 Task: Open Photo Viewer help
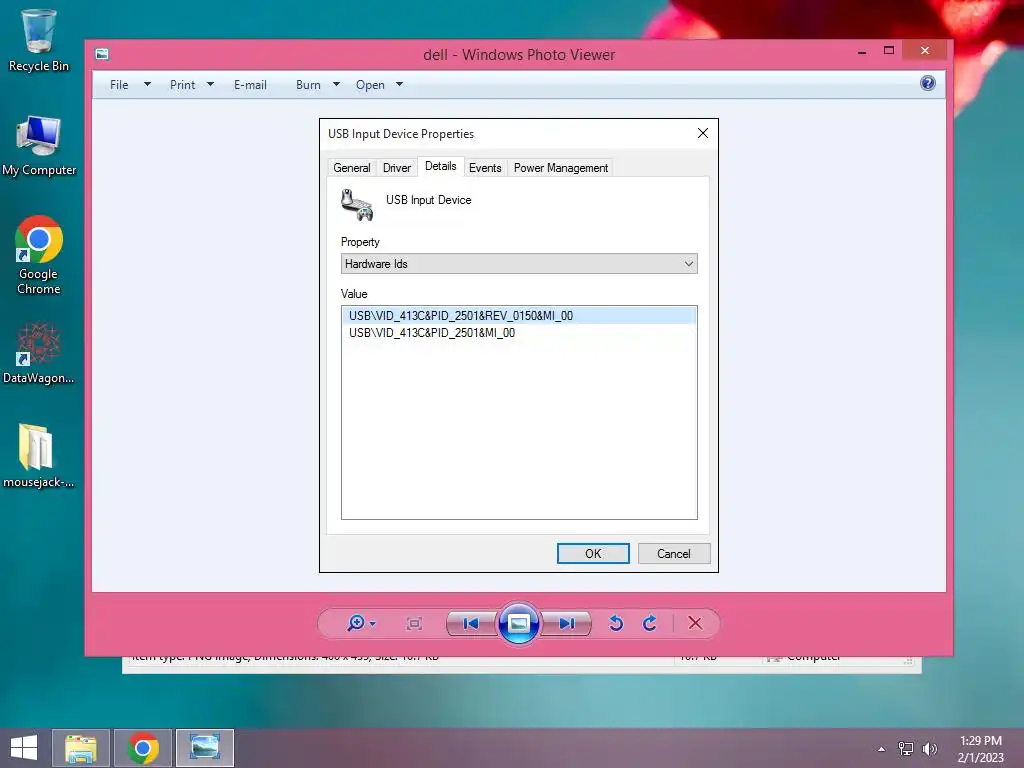click(927, 83)
